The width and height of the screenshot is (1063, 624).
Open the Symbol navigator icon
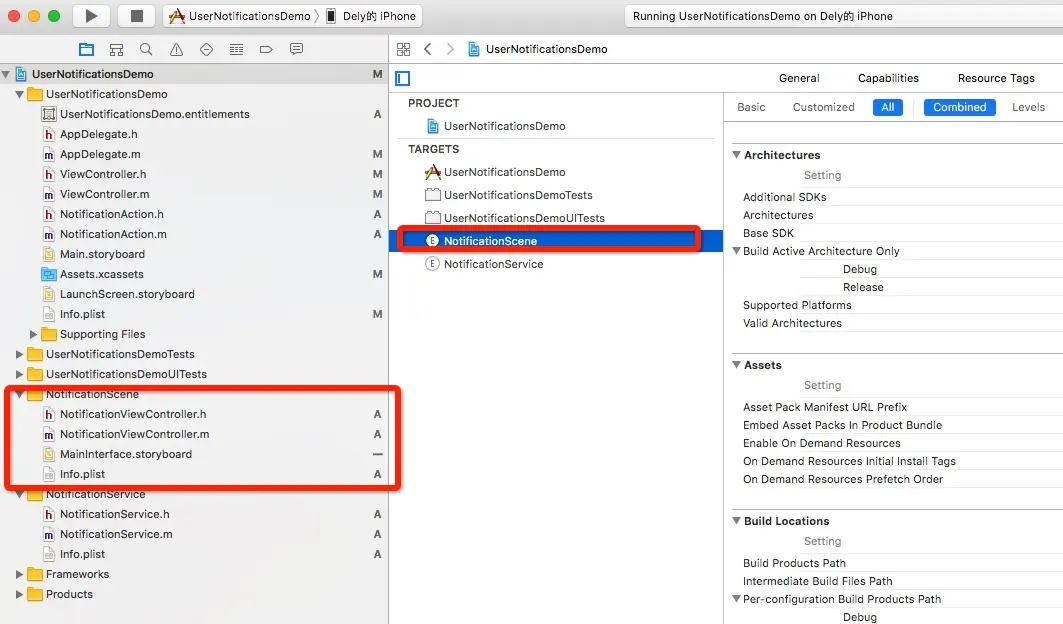[x=116, y=50]
